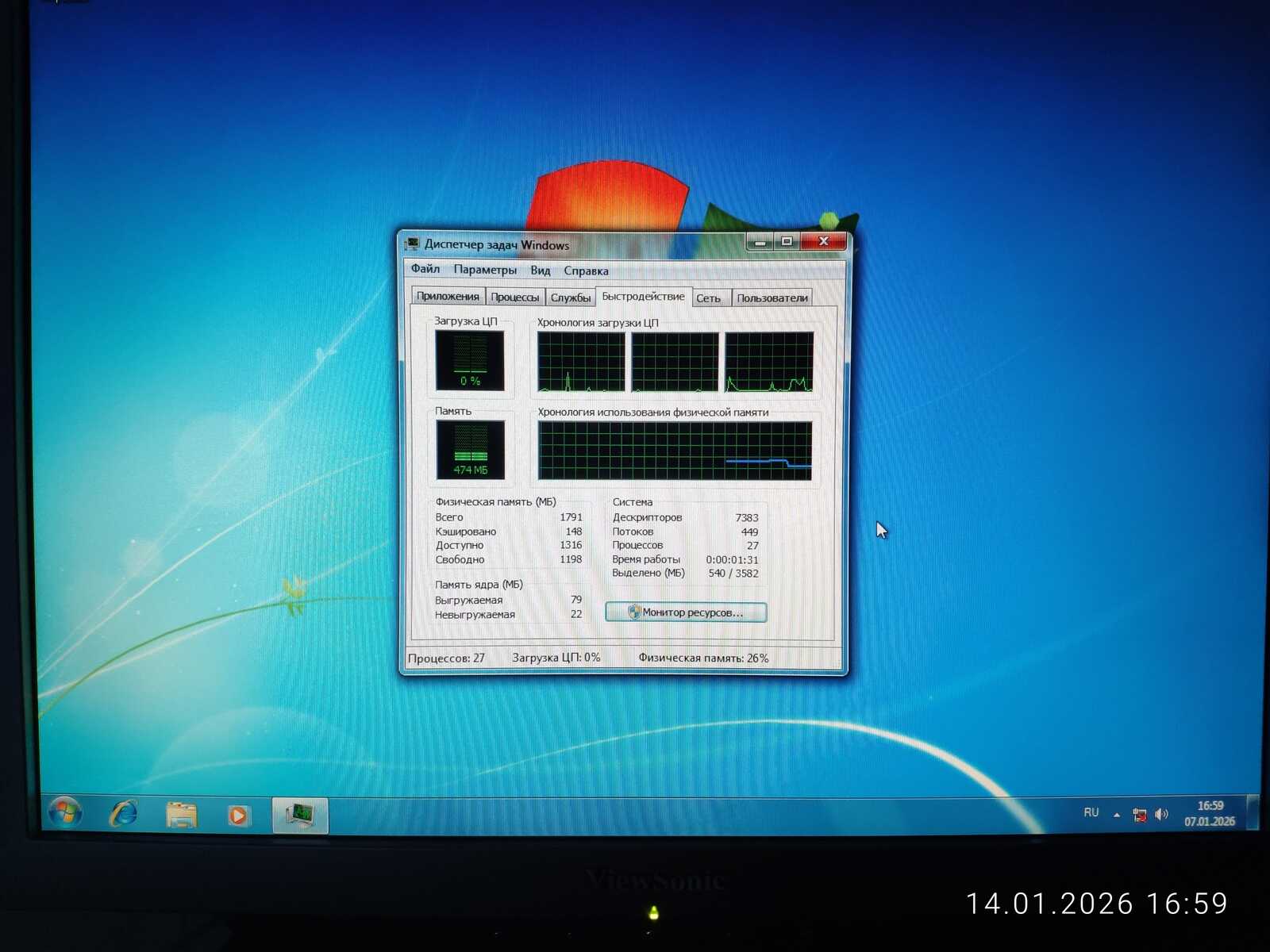1270x952 pixels.
Task: Click the Выгружаемая value 79
Action: [576, 600]
